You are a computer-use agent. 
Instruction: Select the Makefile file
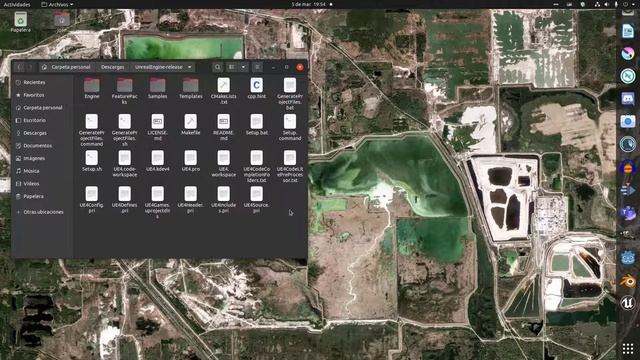[x=191, y=124]
